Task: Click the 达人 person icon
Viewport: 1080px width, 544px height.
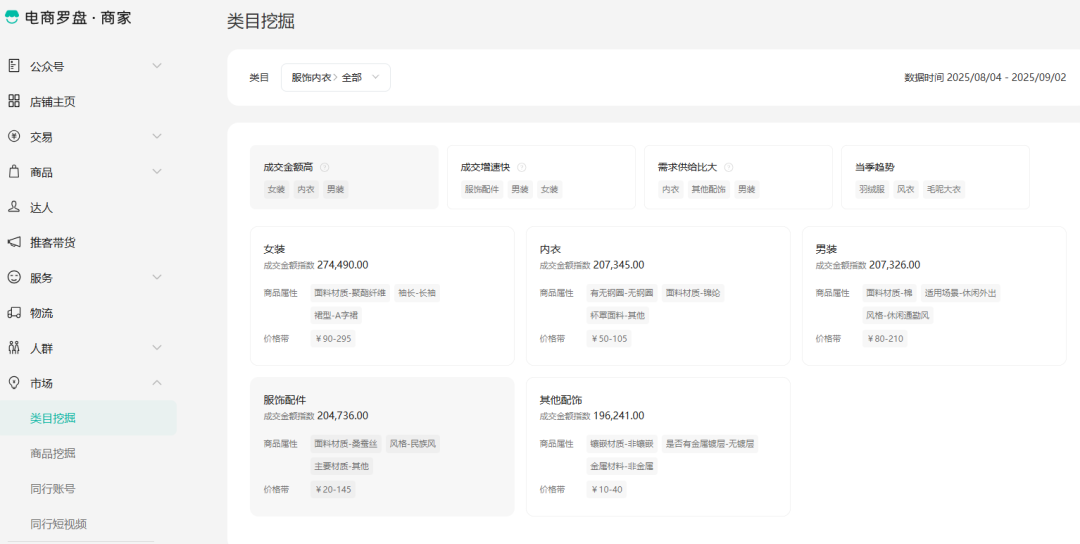Action: click(14, 207)
